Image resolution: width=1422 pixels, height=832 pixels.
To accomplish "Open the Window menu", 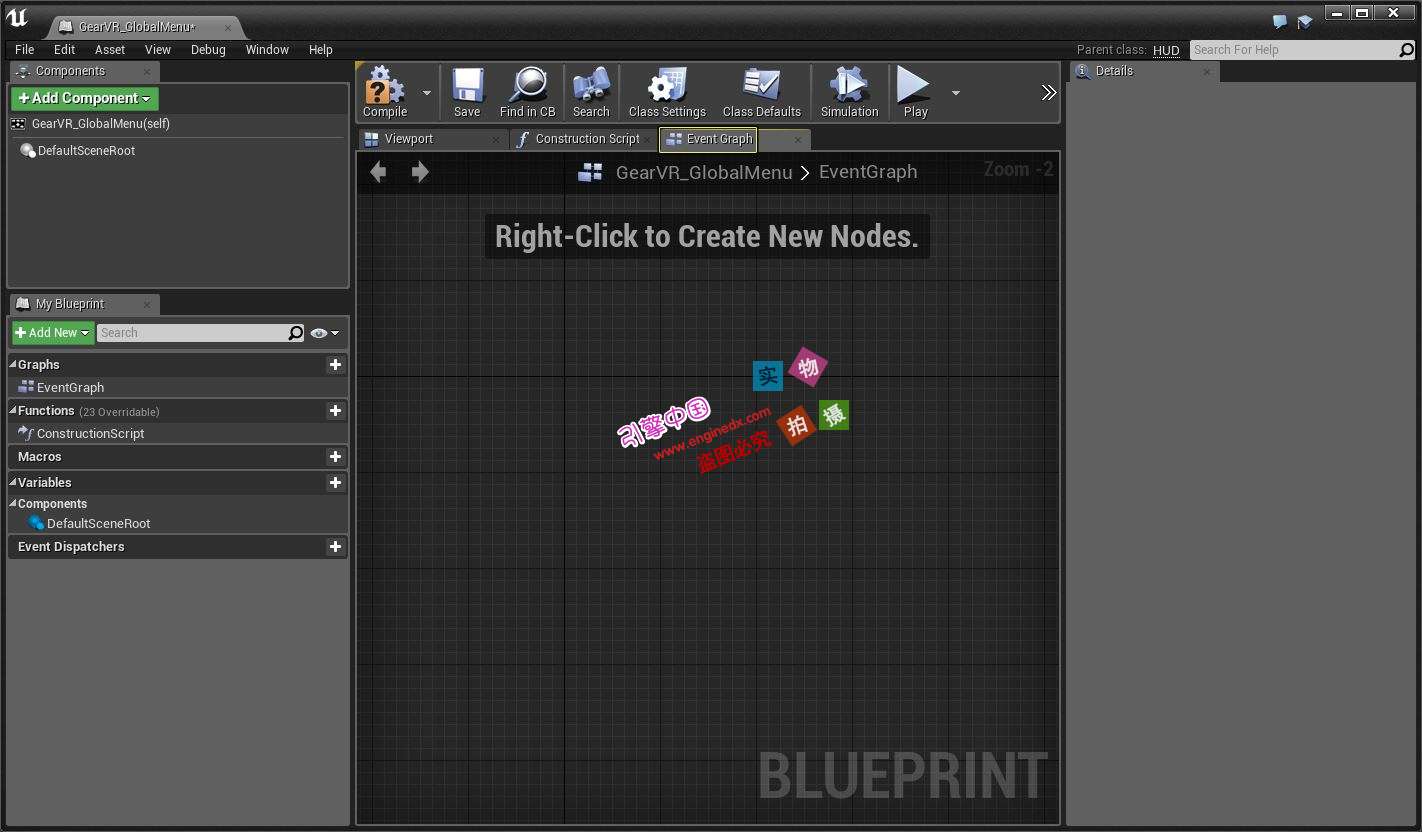I will (x=267, y=49).
